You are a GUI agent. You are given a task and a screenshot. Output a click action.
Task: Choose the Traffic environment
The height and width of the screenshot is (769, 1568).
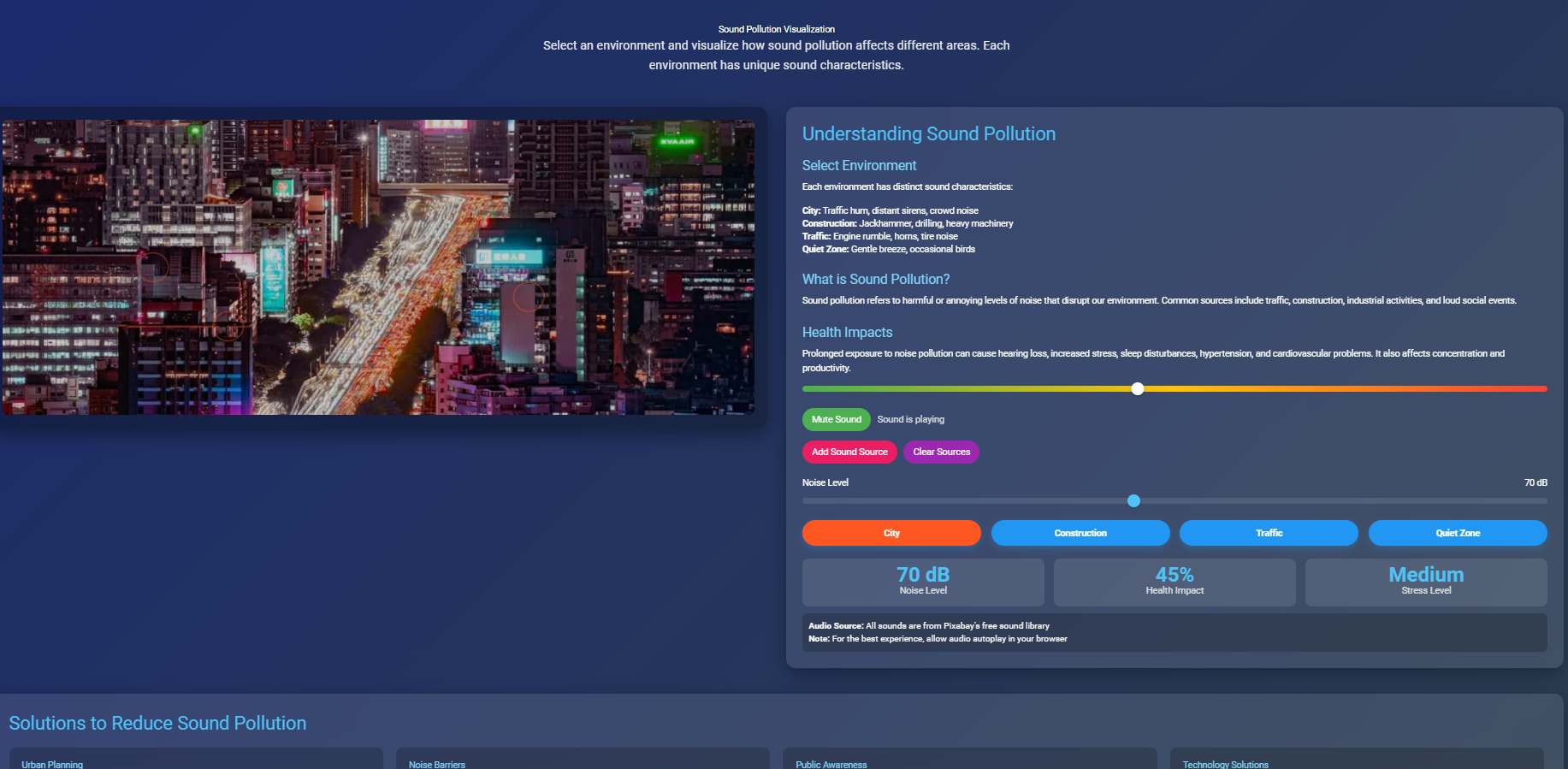click(1269, 533)
